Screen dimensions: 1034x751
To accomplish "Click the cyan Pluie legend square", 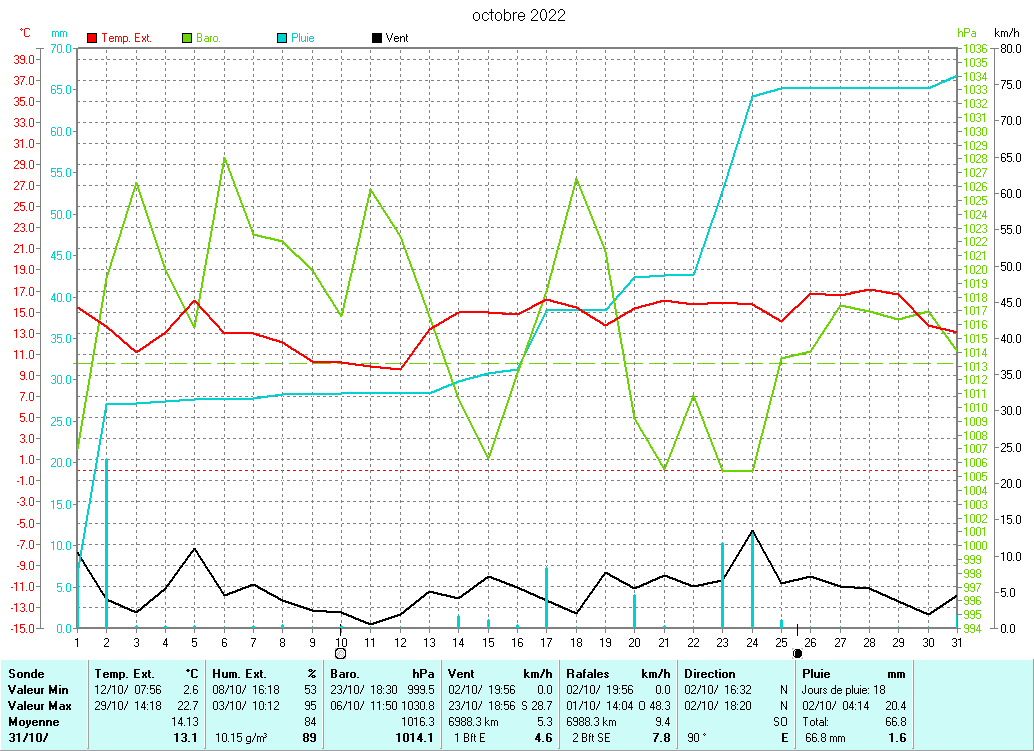I will 282,38.
